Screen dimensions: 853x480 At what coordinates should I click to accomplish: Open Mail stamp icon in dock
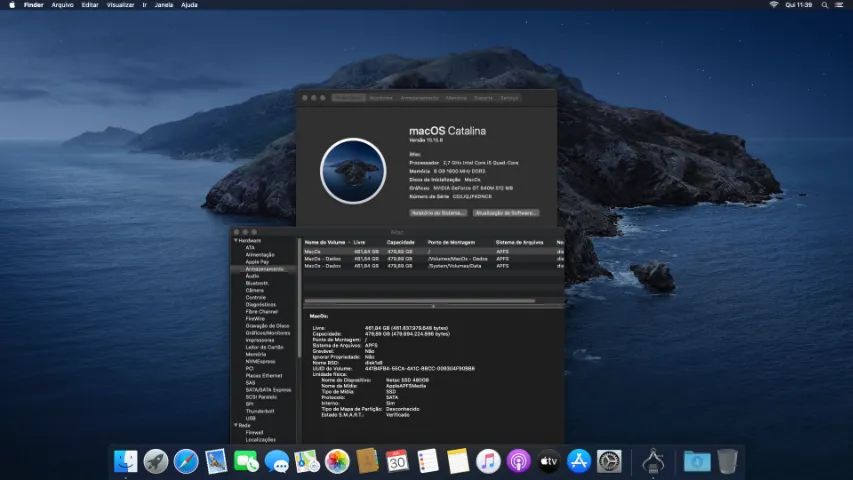(x=216, y=461)
